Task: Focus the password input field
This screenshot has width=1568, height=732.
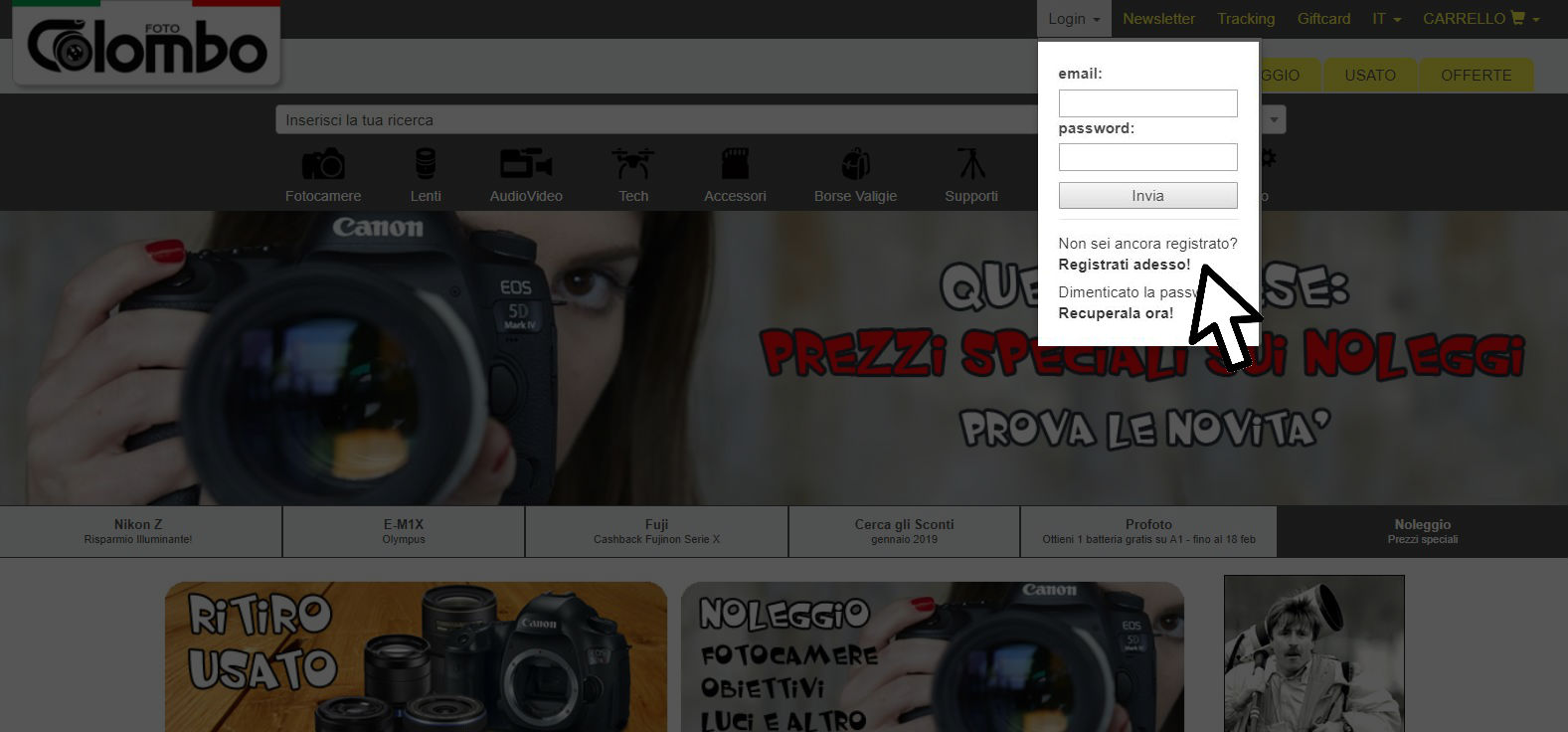Action: point(1147,157)
